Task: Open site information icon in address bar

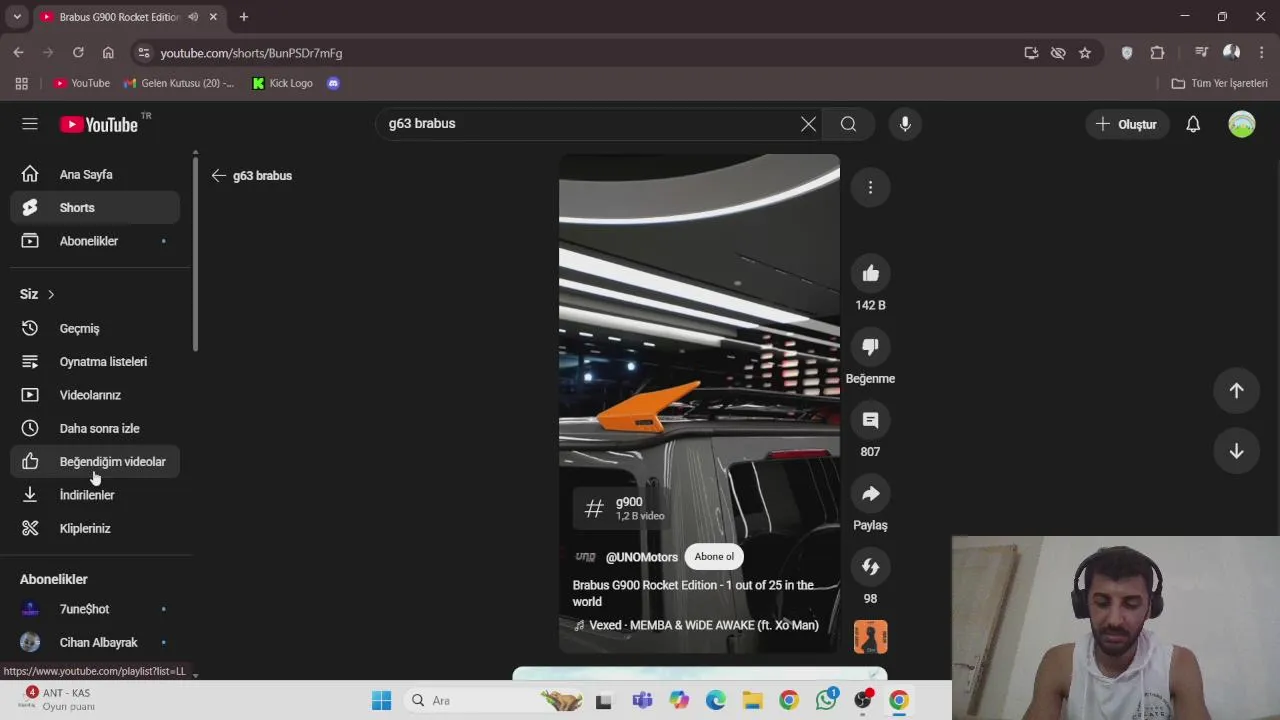Action: pyautogui.click(x=144, y=53)
